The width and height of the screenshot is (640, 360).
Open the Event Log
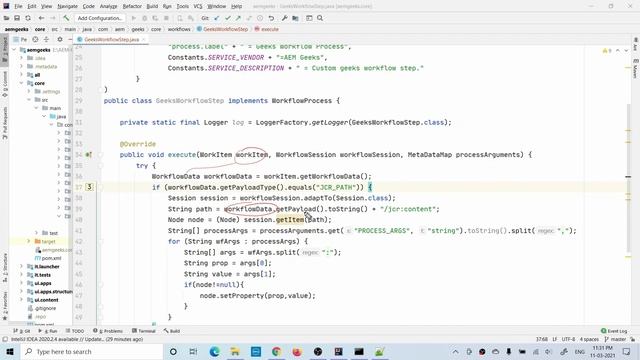coord(614,331)
